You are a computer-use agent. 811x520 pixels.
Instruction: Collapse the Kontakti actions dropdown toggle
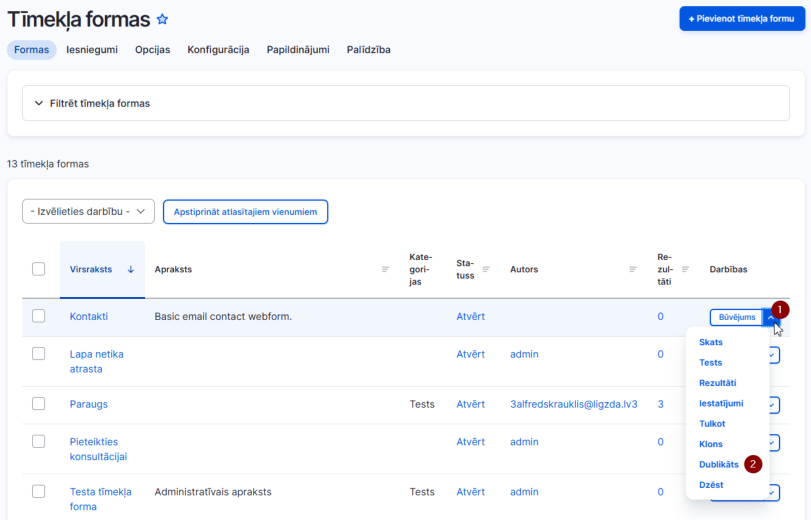click(771, 317)
